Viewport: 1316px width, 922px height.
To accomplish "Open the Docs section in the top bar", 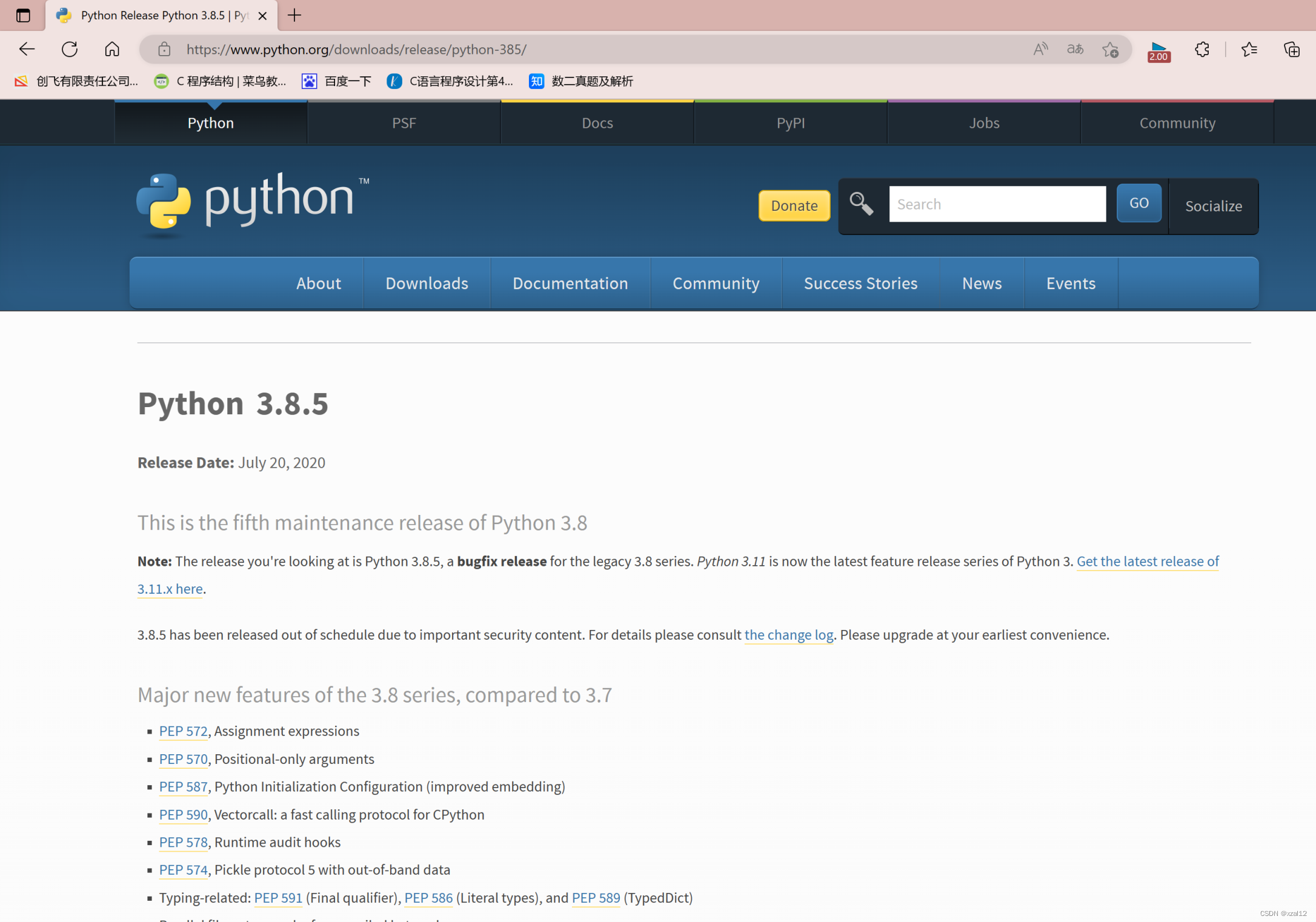I will click(x=597, y=122).
